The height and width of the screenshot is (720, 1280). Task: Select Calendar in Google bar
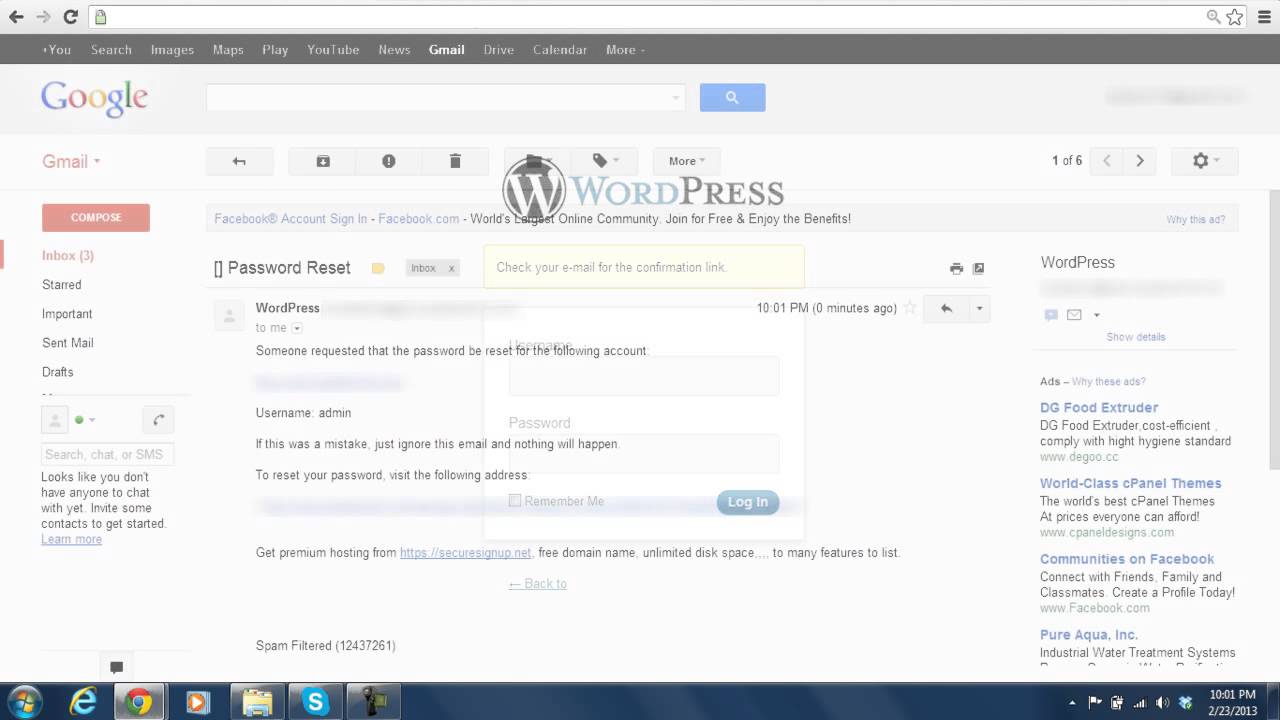(560, 50)
